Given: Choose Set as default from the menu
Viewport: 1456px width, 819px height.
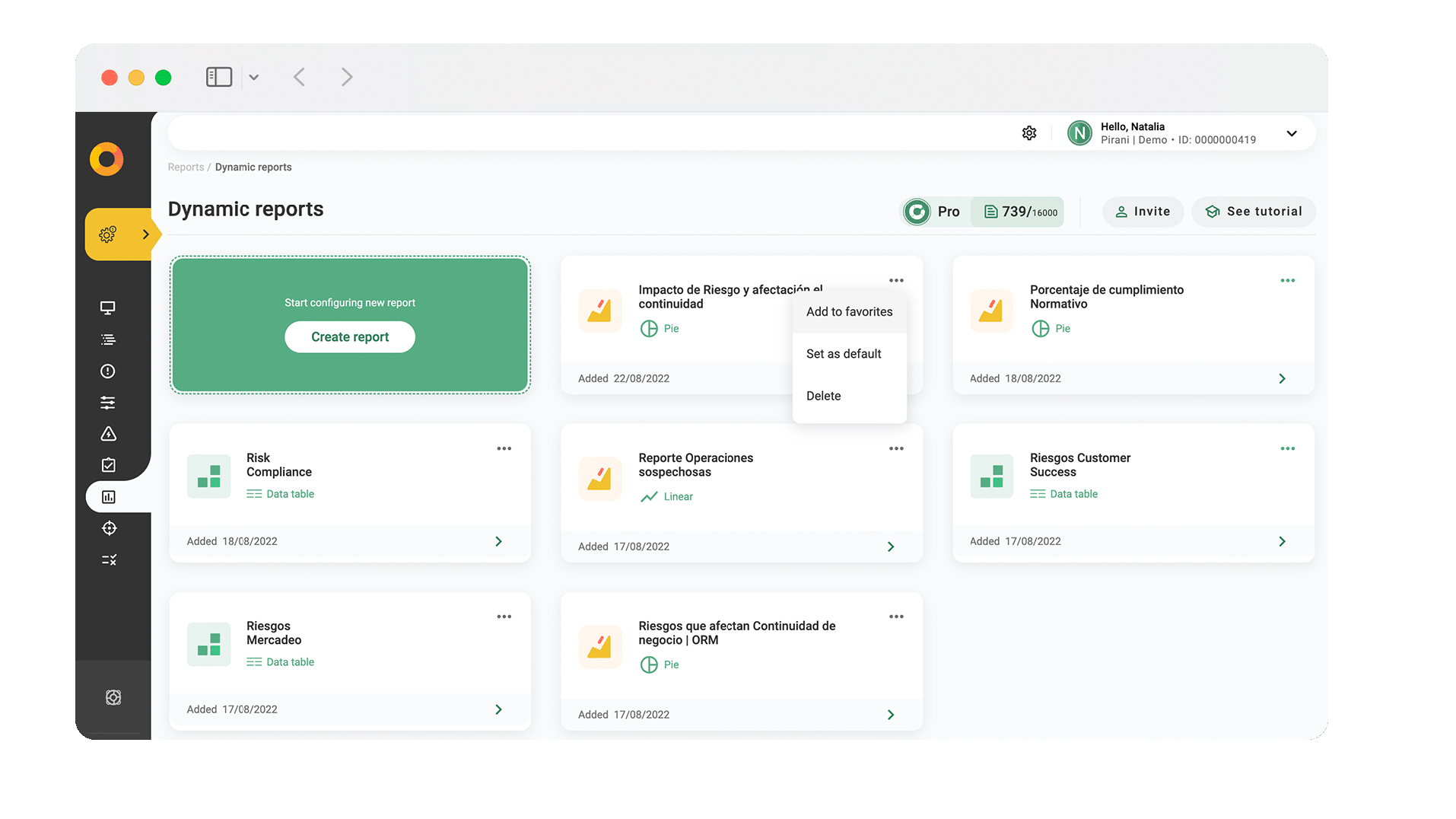Looking at the screenshot, I should [x=844, y=353].
